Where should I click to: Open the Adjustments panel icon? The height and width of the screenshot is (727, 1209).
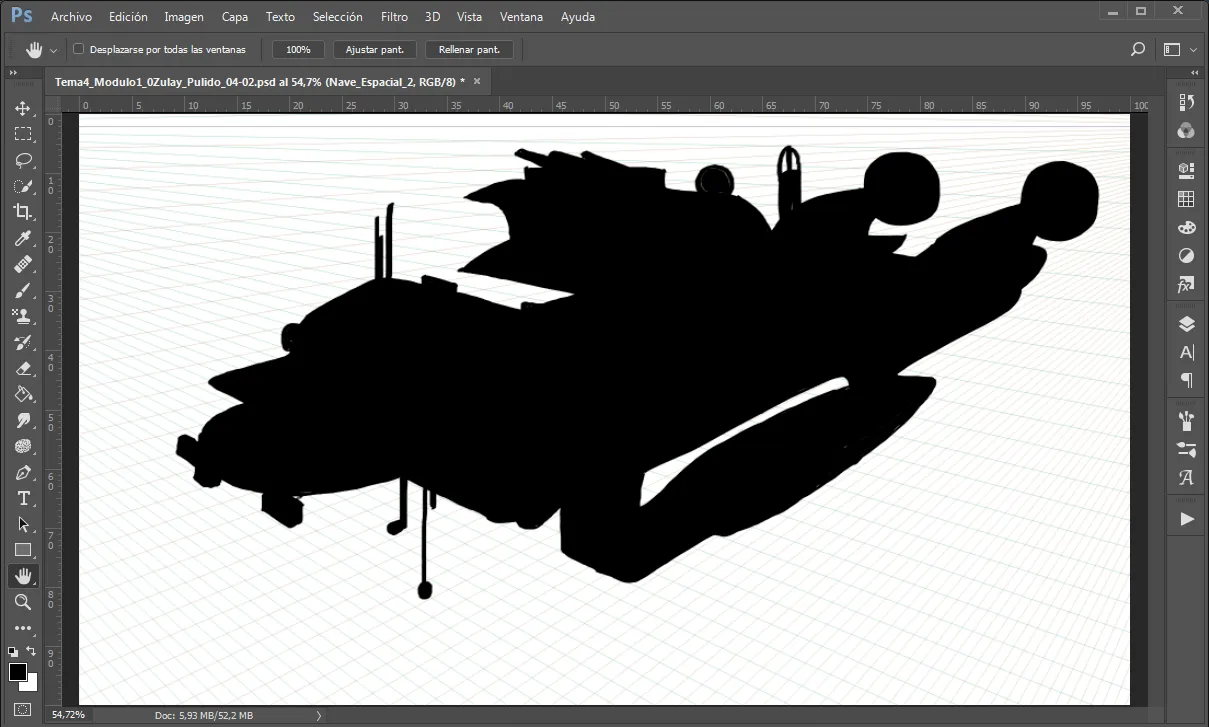coord(1187,256)
